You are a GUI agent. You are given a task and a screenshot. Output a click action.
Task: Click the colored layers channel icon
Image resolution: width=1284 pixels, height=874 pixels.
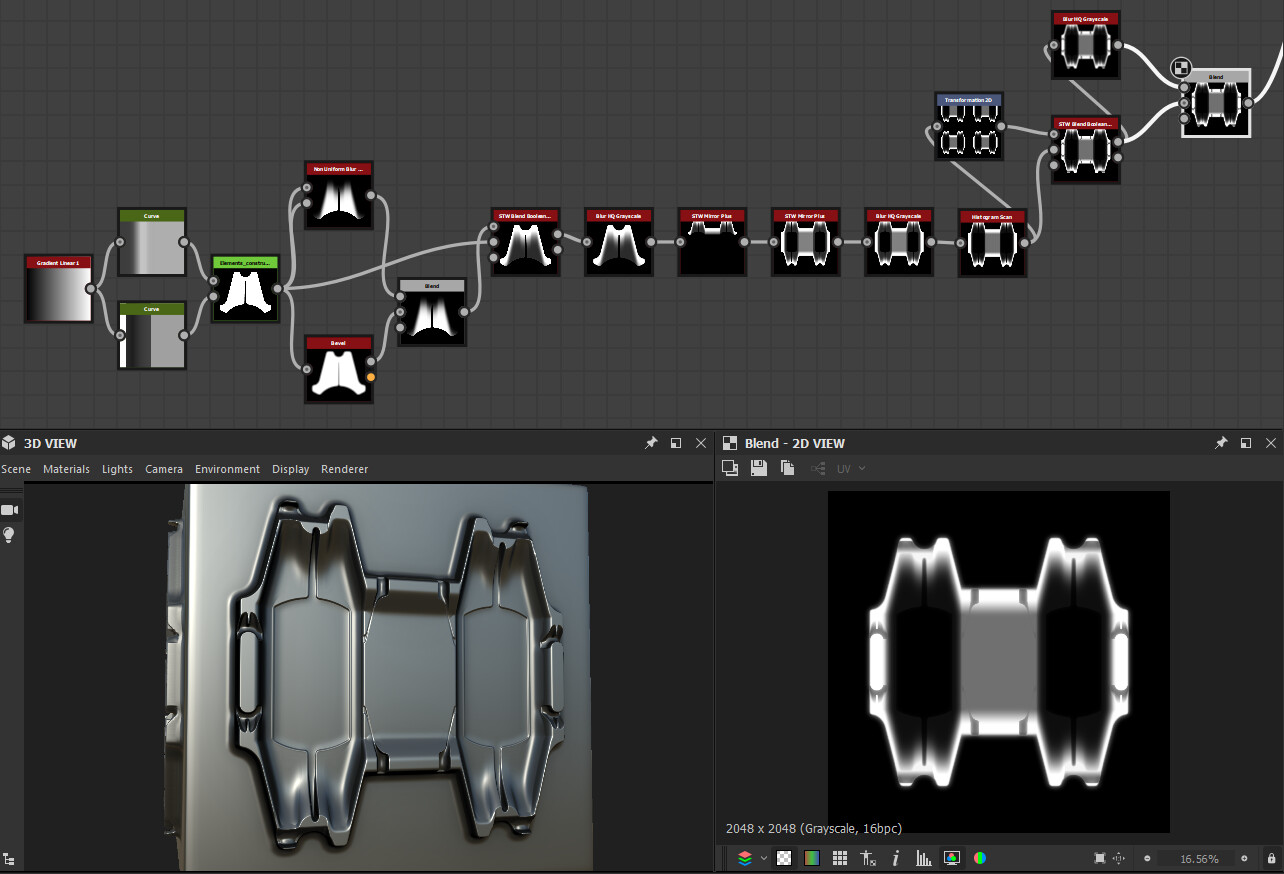tap(745, 858)
